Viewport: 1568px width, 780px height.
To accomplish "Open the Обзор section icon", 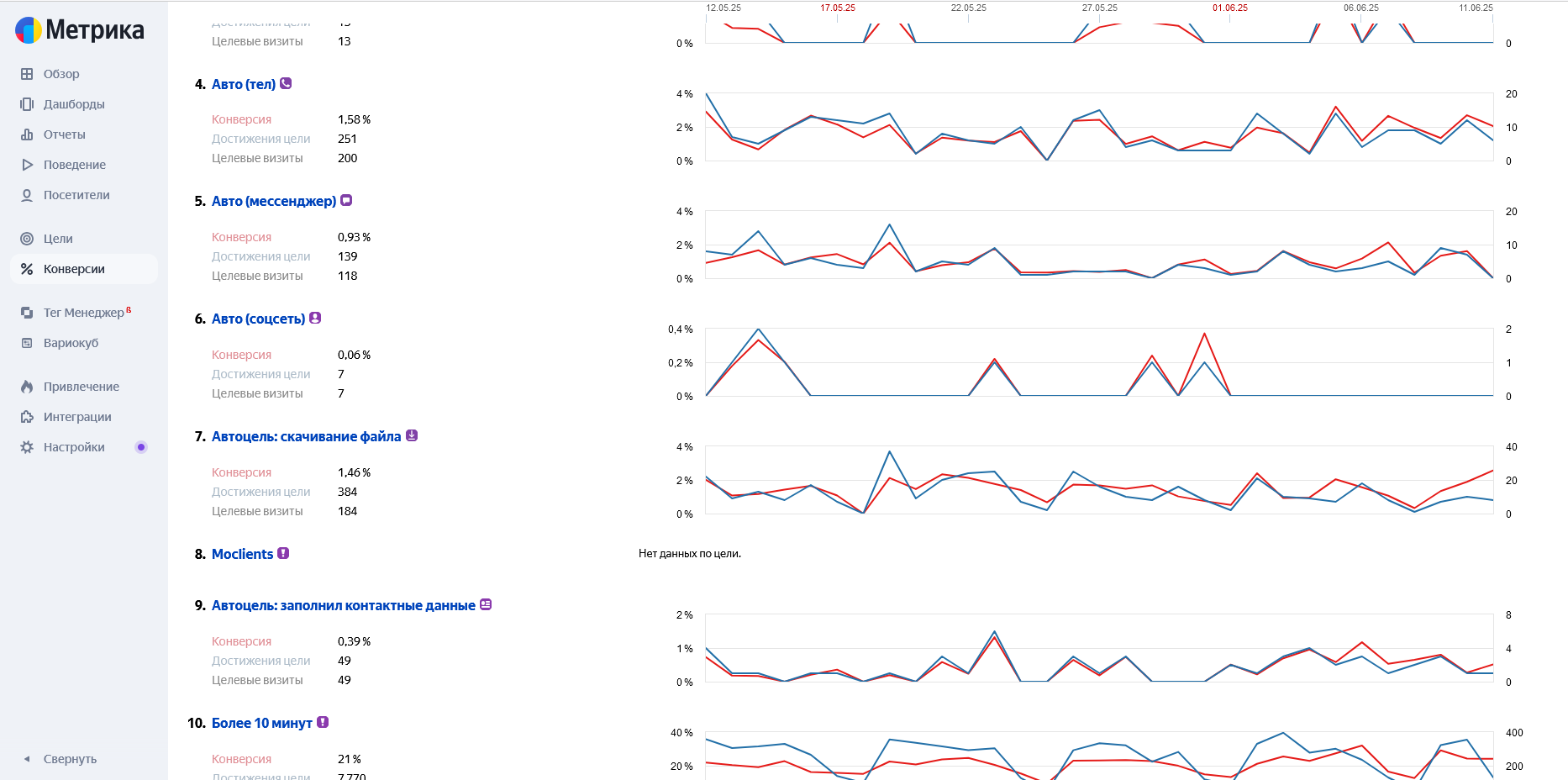I will point(27,74).
